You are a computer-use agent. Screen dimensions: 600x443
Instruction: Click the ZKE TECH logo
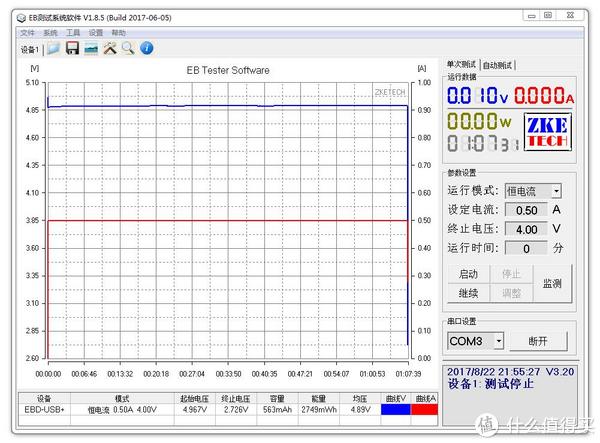[548, 132]
